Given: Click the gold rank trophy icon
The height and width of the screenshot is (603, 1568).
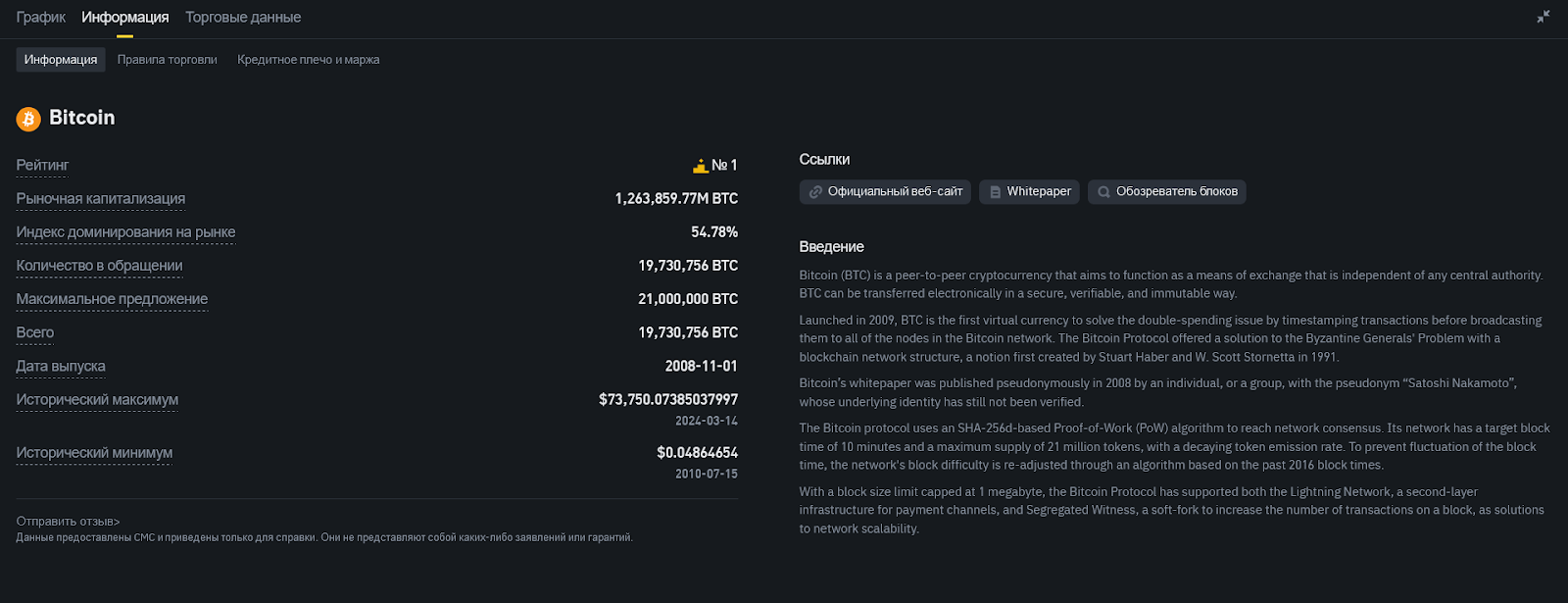Looking at the screenshot, I should (x=700, y=166).
